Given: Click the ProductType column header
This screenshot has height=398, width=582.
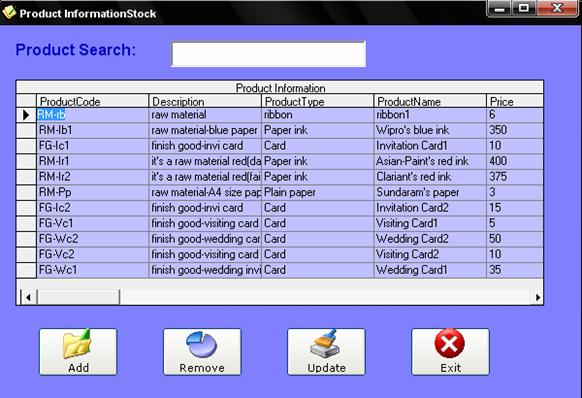Looking at the screenshot, I should coord(317,101).
